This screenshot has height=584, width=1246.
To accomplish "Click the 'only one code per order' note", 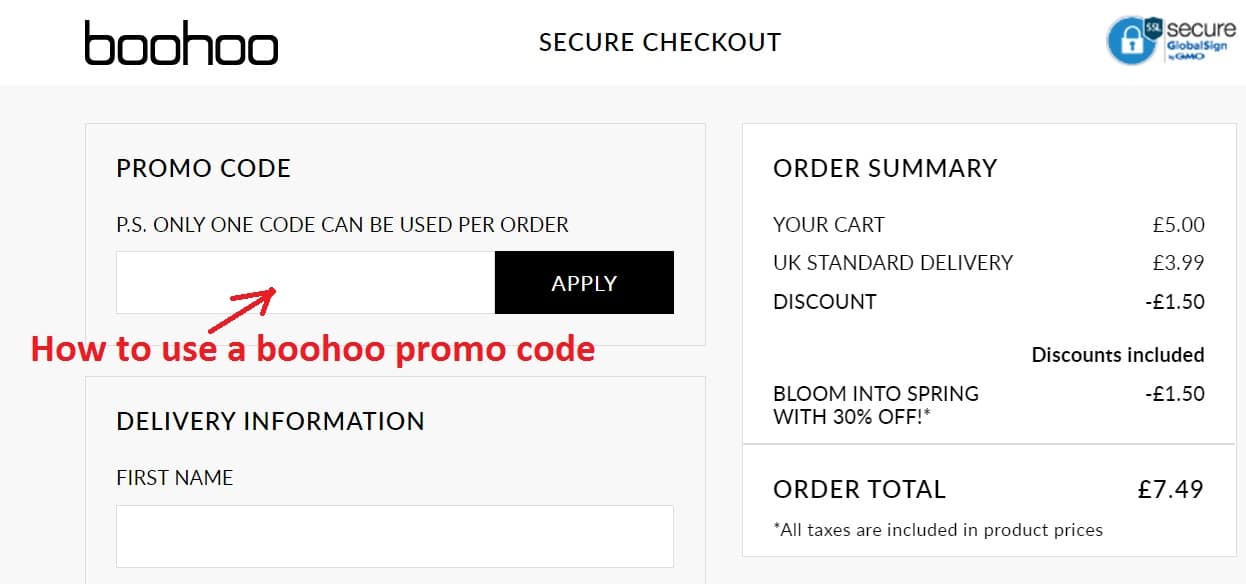I will pos(342,225).
